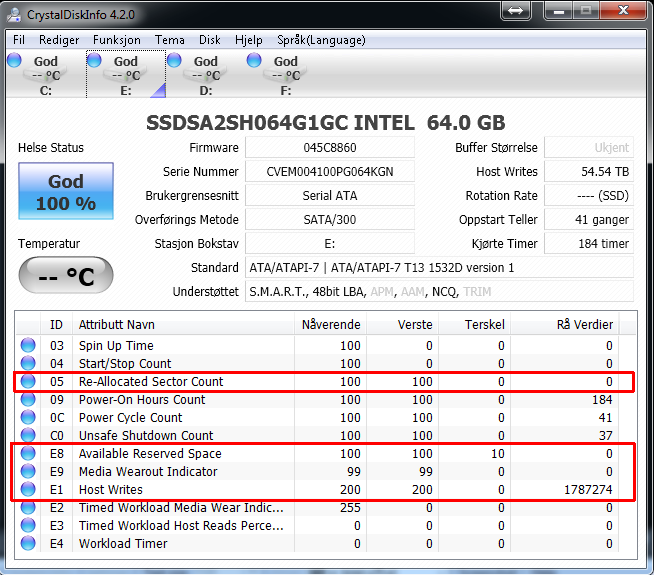Screen dimensions: 654x575
Task: Click status orb of Unsafe Shutdown Count row
Action: click(28, 435)
